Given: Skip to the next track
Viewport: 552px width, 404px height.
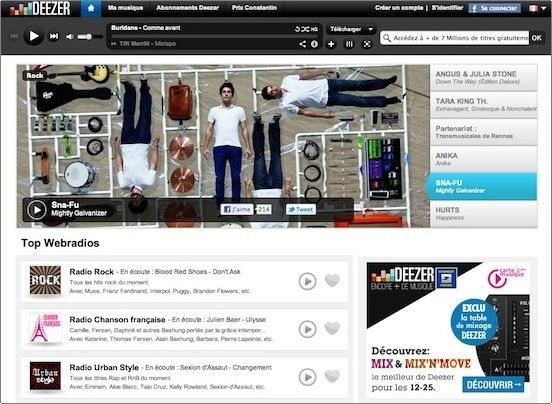Looking at the screenshot, I should 54,36.
